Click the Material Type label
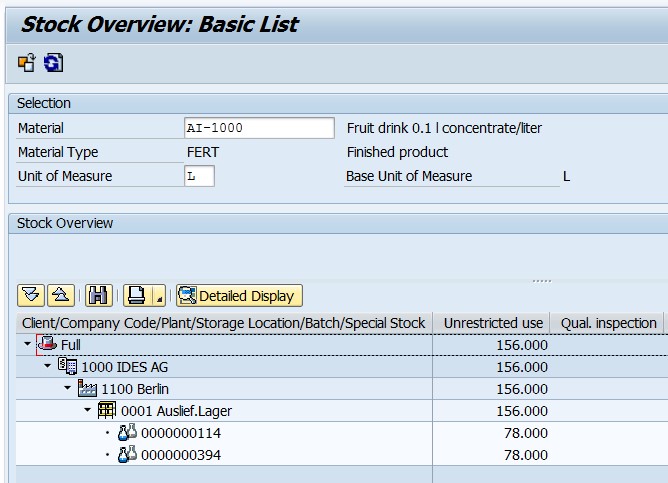The image size is (668, 483). [58, 152]
